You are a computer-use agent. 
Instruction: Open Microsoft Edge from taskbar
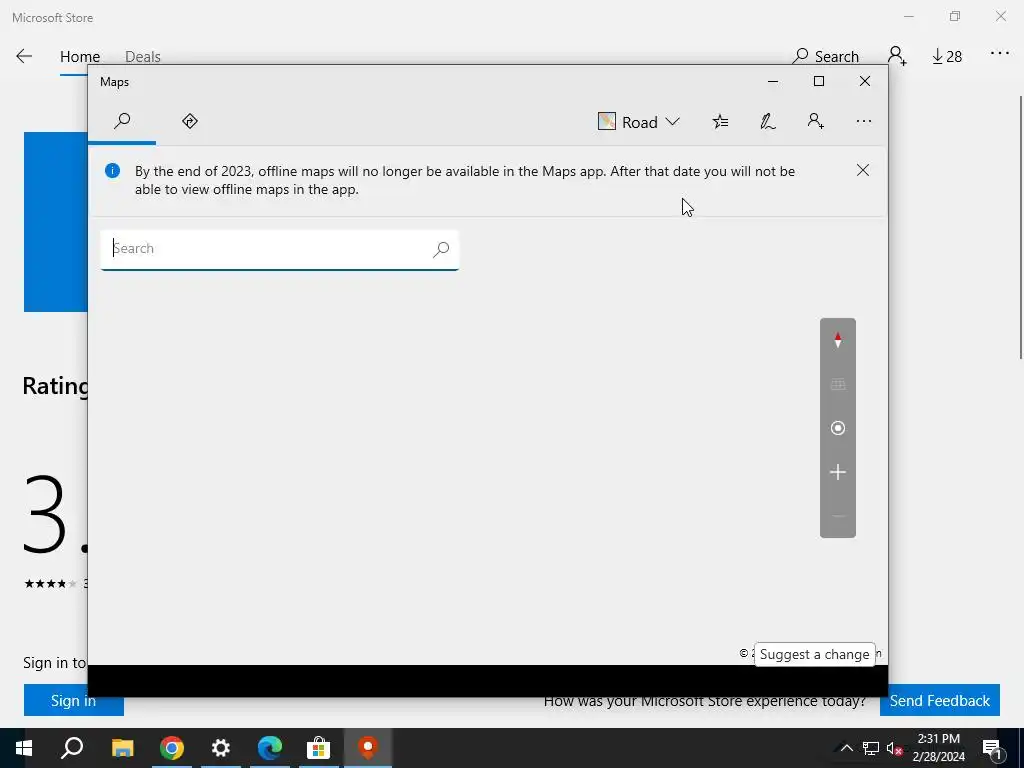click(x=270, y=748)
